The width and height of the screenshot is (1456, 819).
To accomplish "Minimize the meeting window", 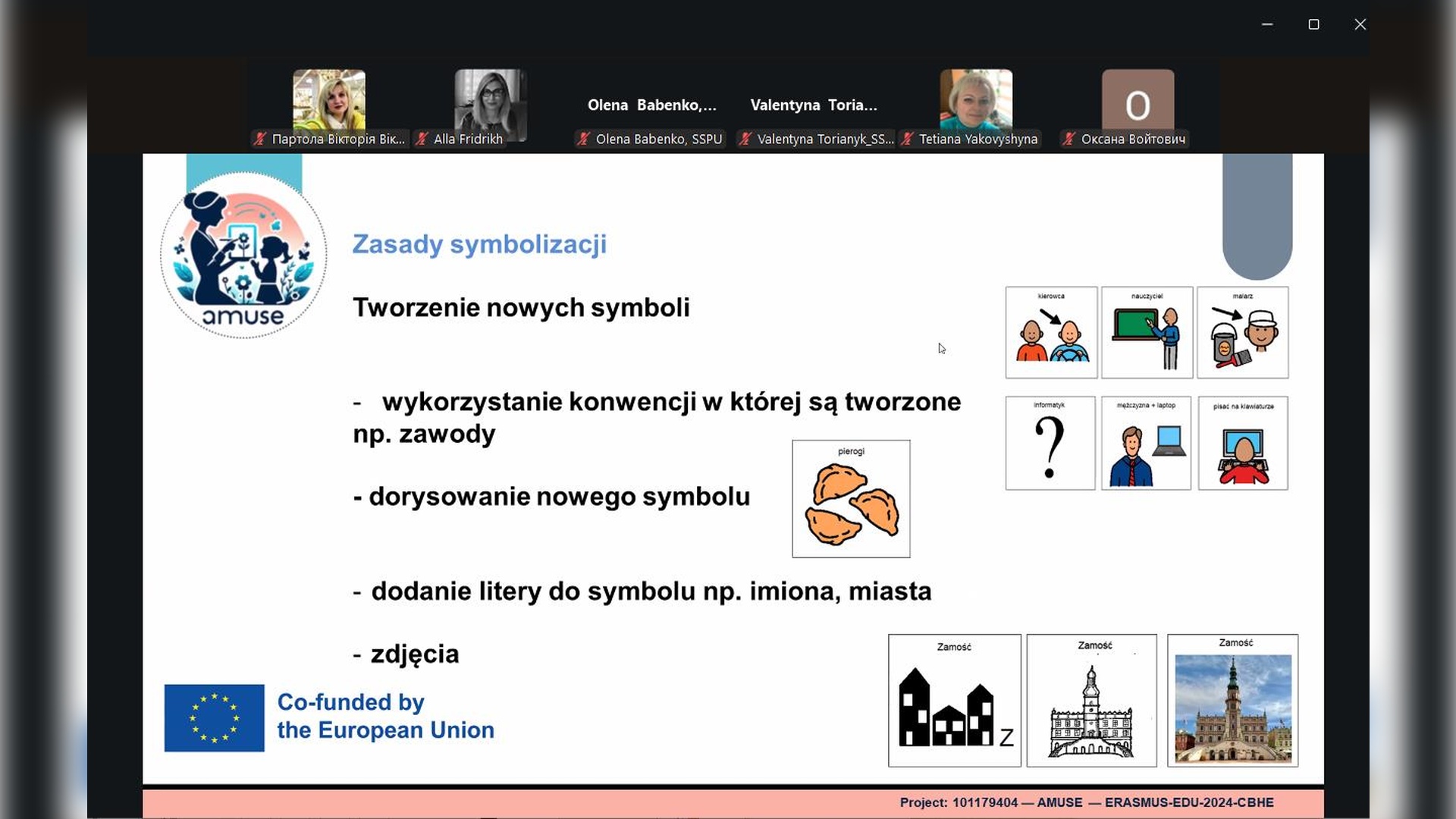I will tap(1266, 24).
